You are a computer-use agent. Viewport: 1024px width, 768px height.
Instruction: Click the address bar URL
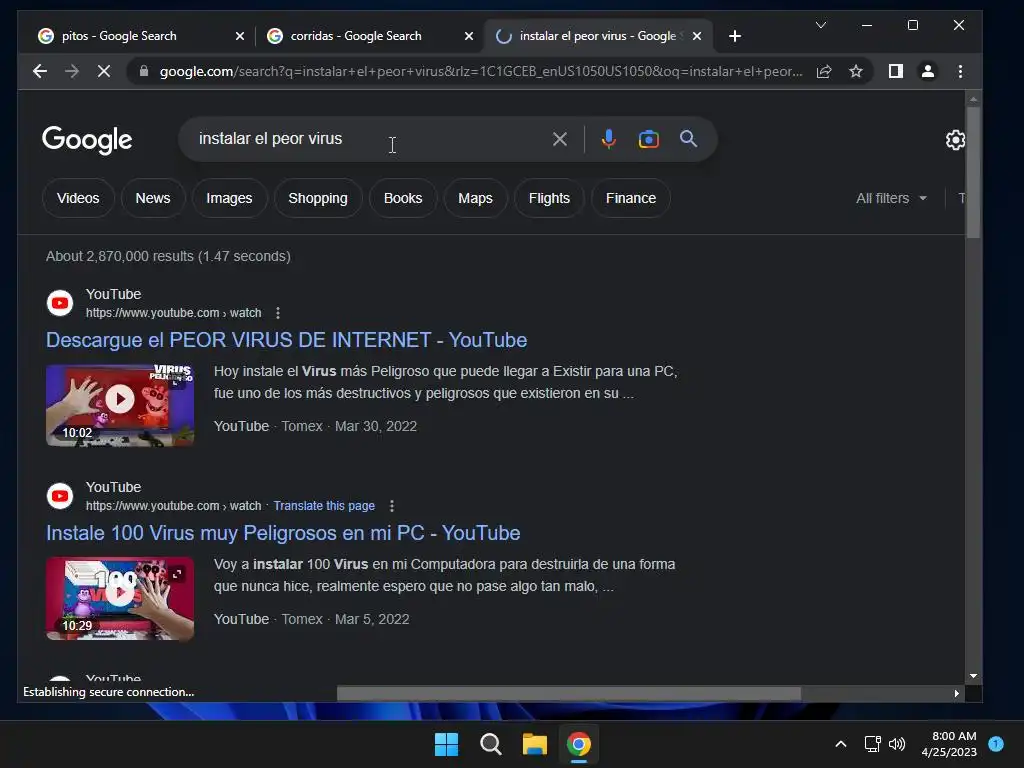pos(481,71)
